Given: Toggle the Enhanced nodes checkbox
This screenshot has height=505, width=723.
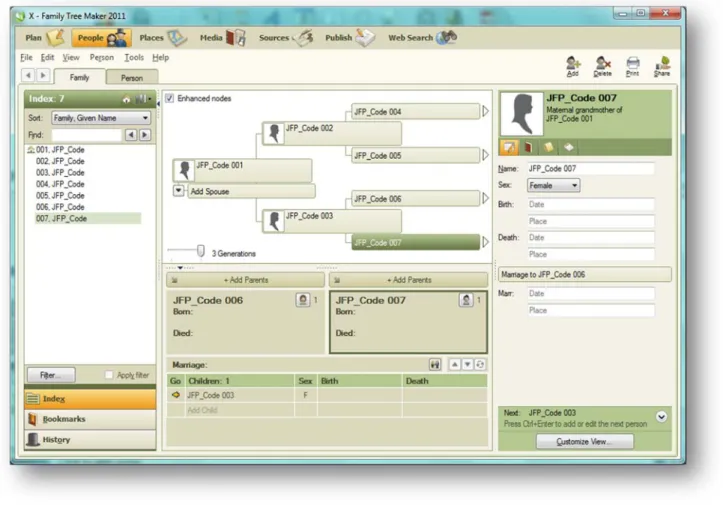Looking at the screenshot, I should 170,98.
